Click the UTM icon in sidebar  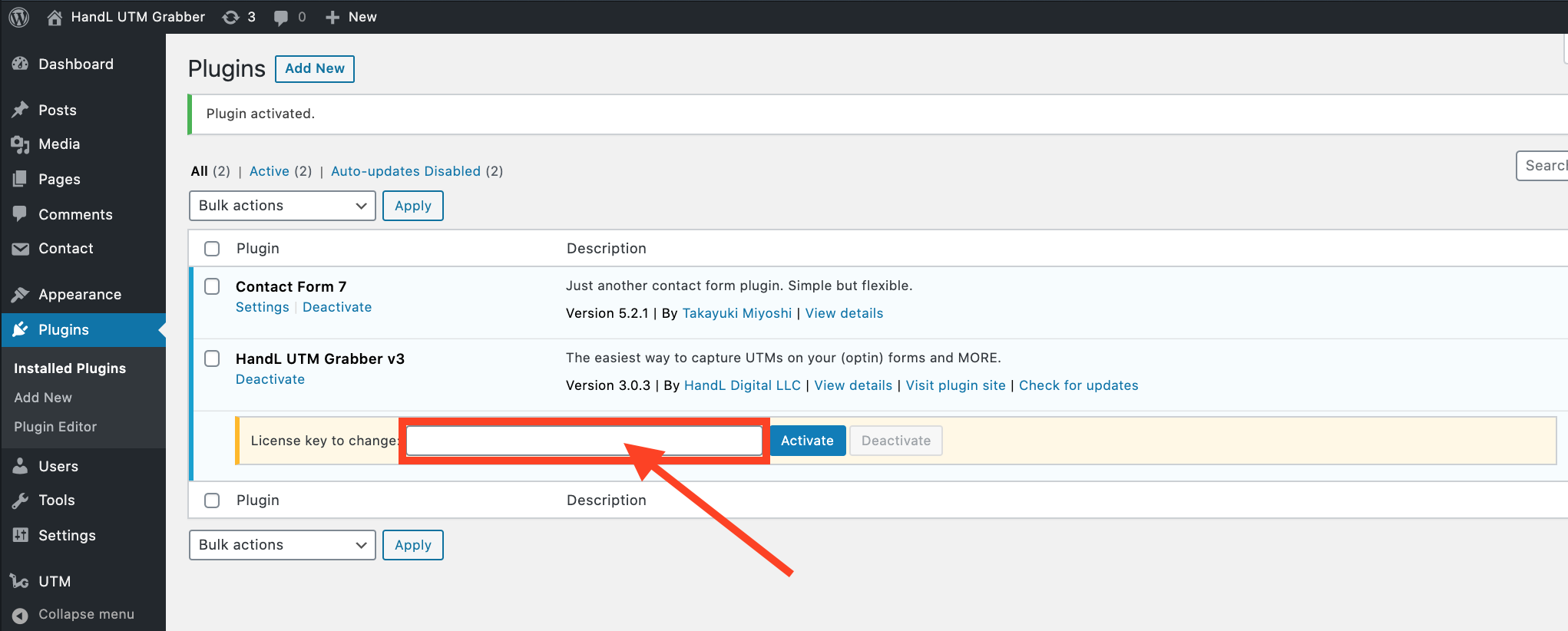(21, 582)
